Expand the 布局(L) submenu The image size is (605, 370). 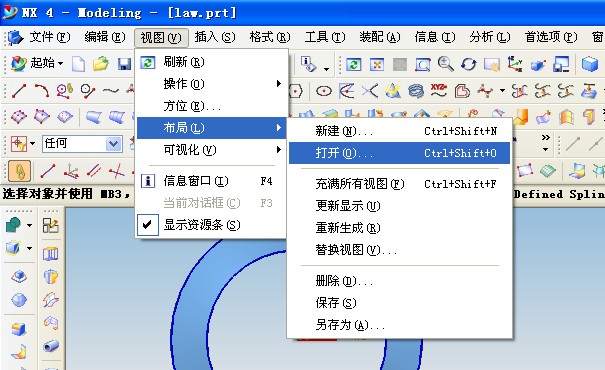(211, 128)
